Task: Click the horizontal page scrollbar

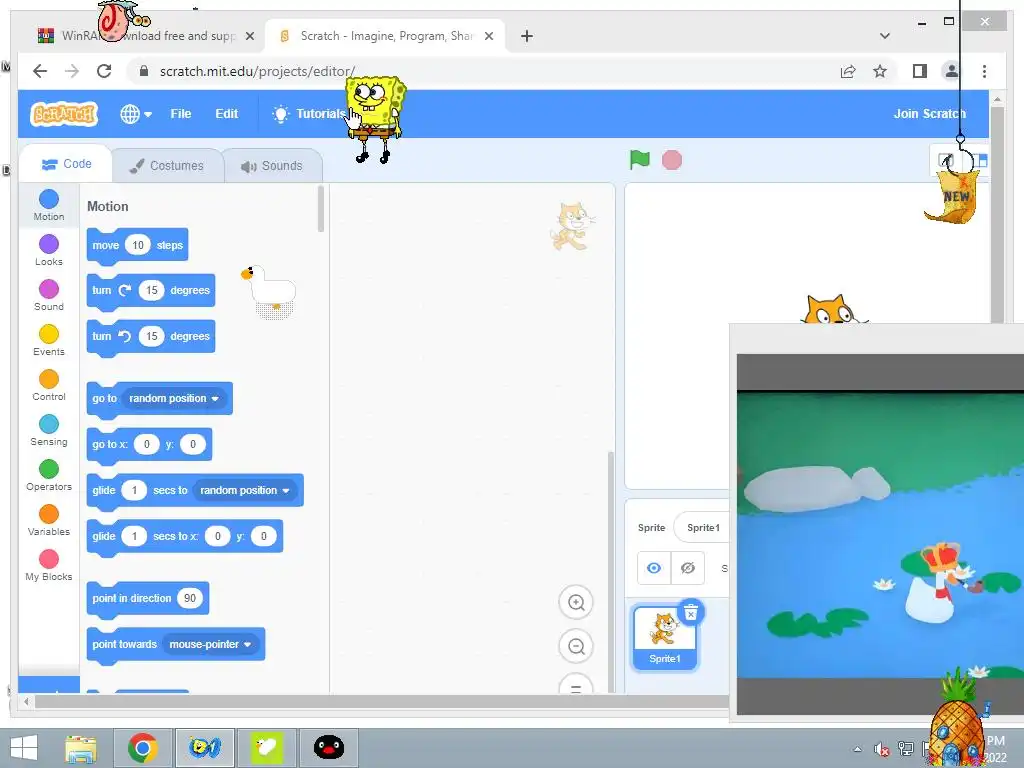Action: 382,702
